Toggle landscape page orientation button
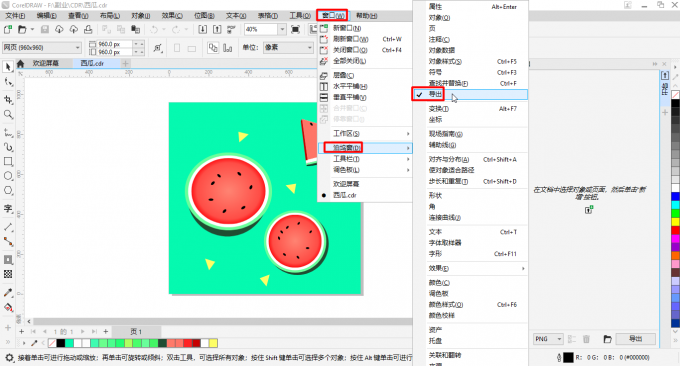 191,48
